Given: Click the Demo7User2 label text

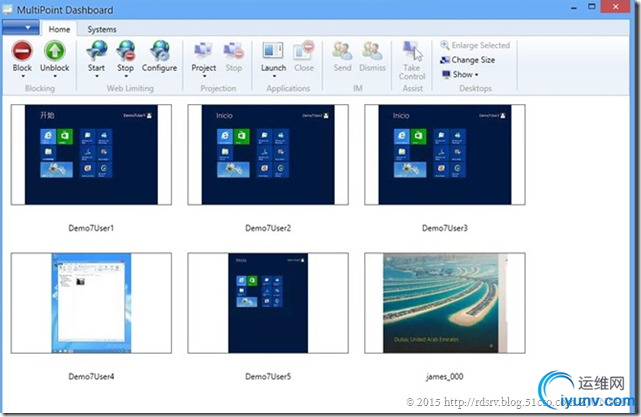Looking at the screenshot, I should [268, 228].
